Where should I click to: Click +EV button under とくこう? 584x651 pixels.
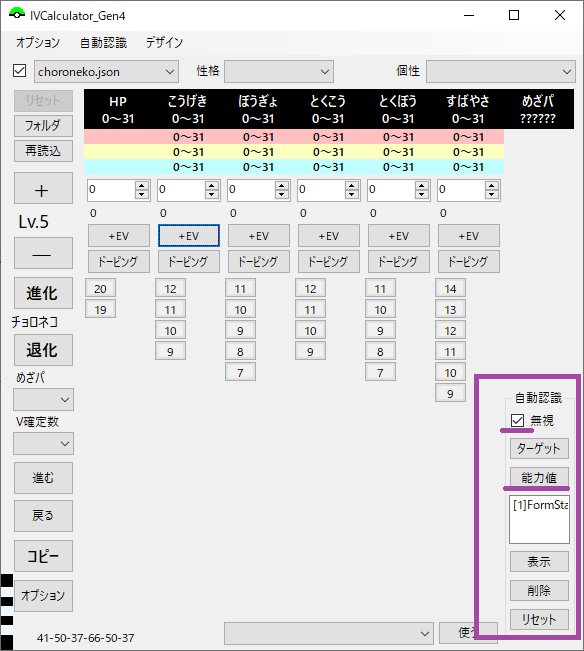(x=329, y=236)
